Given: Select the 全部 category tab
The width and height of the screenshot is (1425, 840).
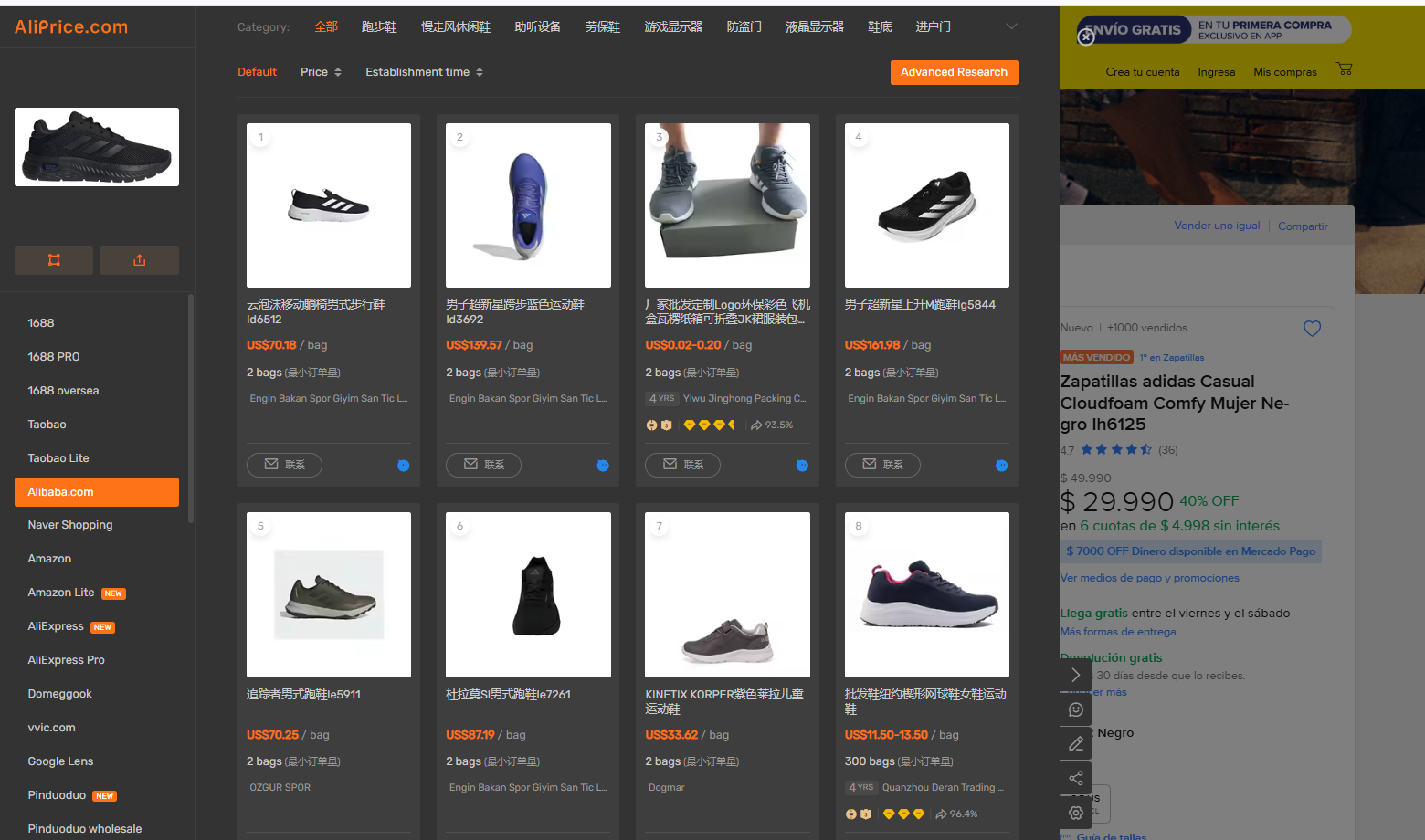Looking at the screenshot, I should coord(326,27).
